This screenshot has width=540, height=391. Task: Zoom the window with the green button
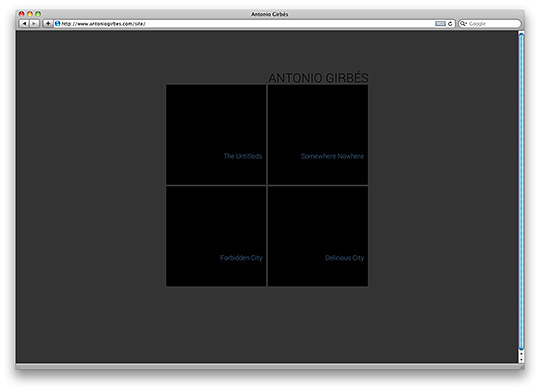click(38, 14)
